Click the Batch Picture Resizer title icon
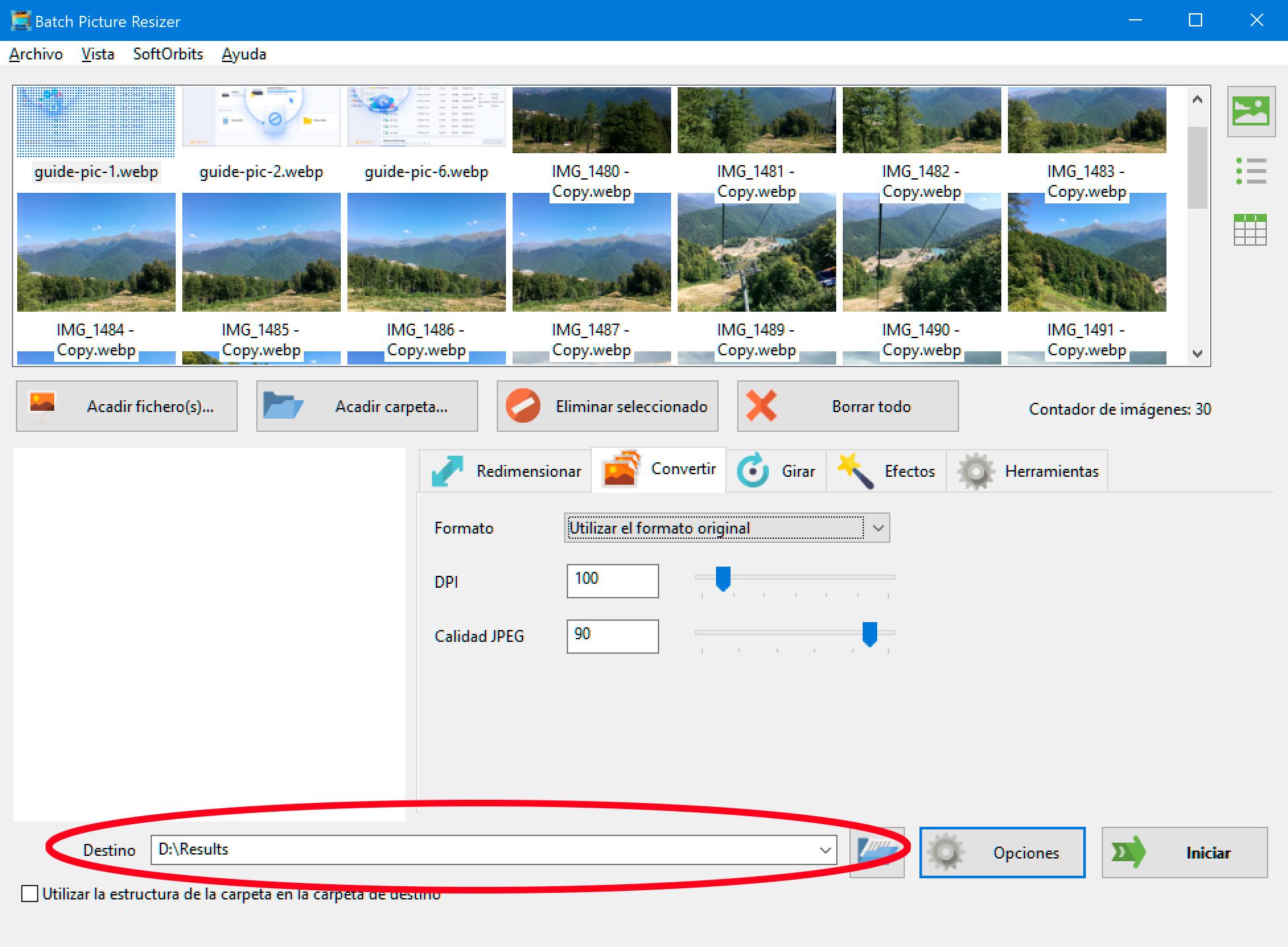The image size is (1288, 947). point(20,20)
